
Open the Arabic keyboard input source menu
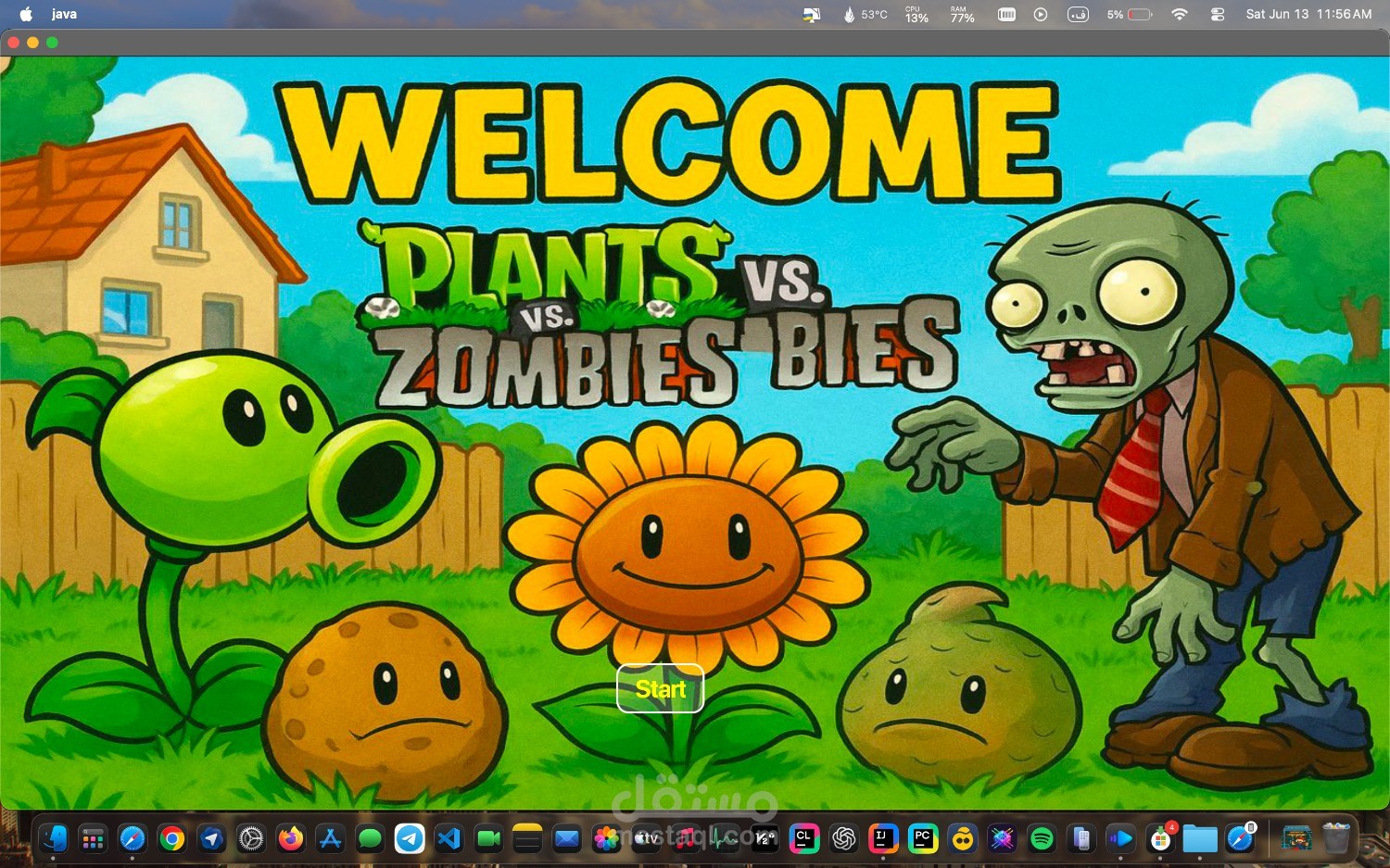pos(1078,14)
